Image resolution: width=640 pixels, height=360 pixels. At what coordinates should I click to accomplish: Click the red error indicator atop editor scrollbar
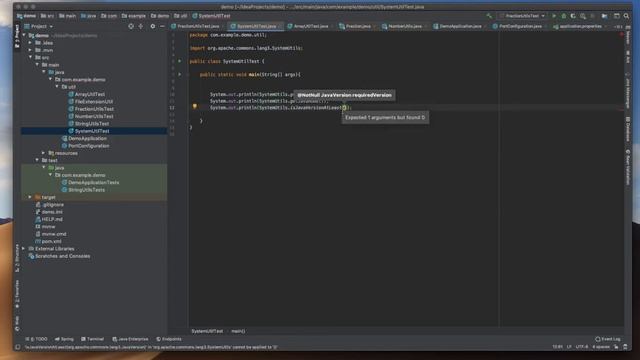click(x=622, y=35)
